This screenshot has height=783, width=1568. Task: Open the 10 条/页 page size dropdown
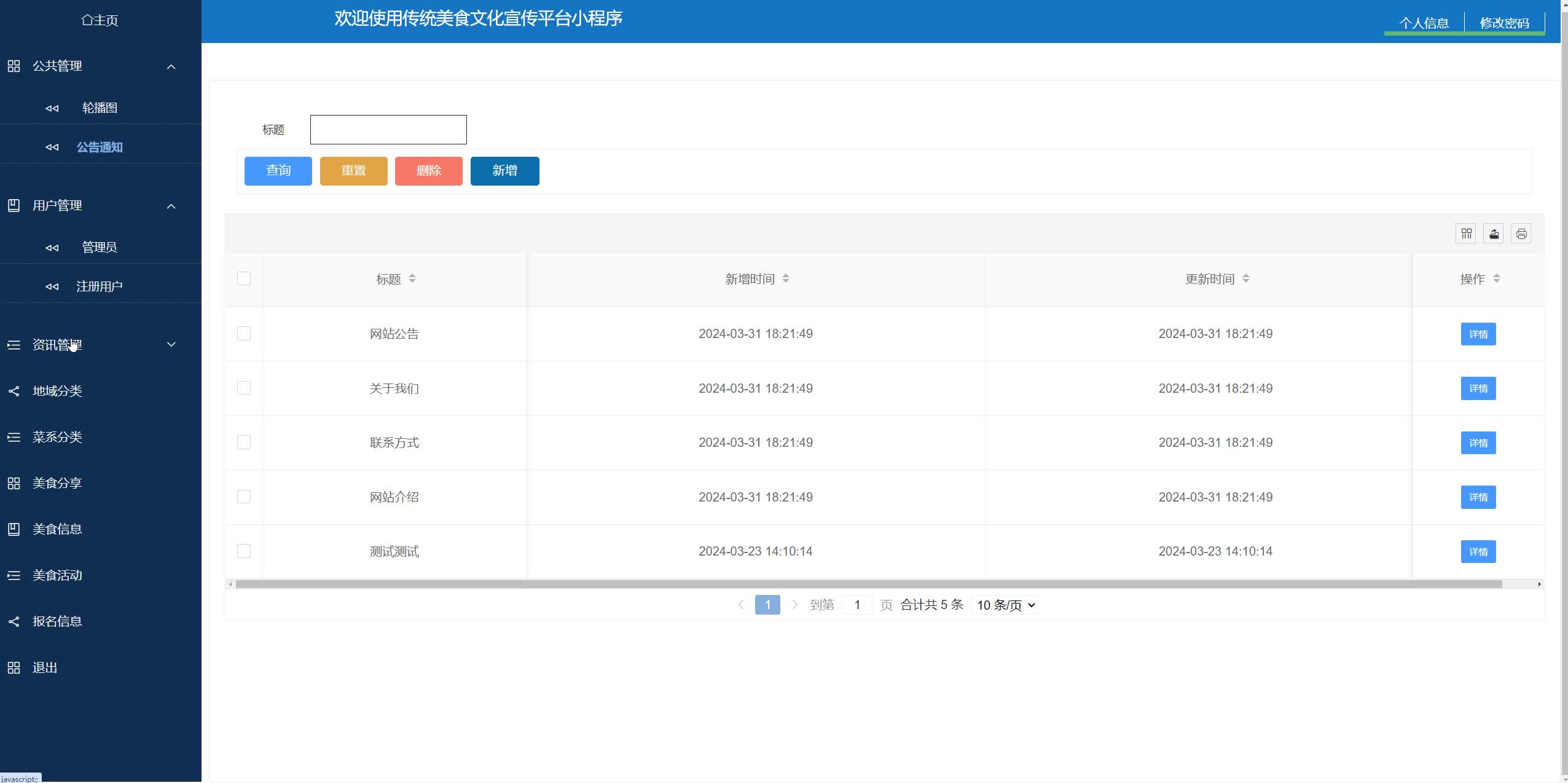tap(1005, 605)
